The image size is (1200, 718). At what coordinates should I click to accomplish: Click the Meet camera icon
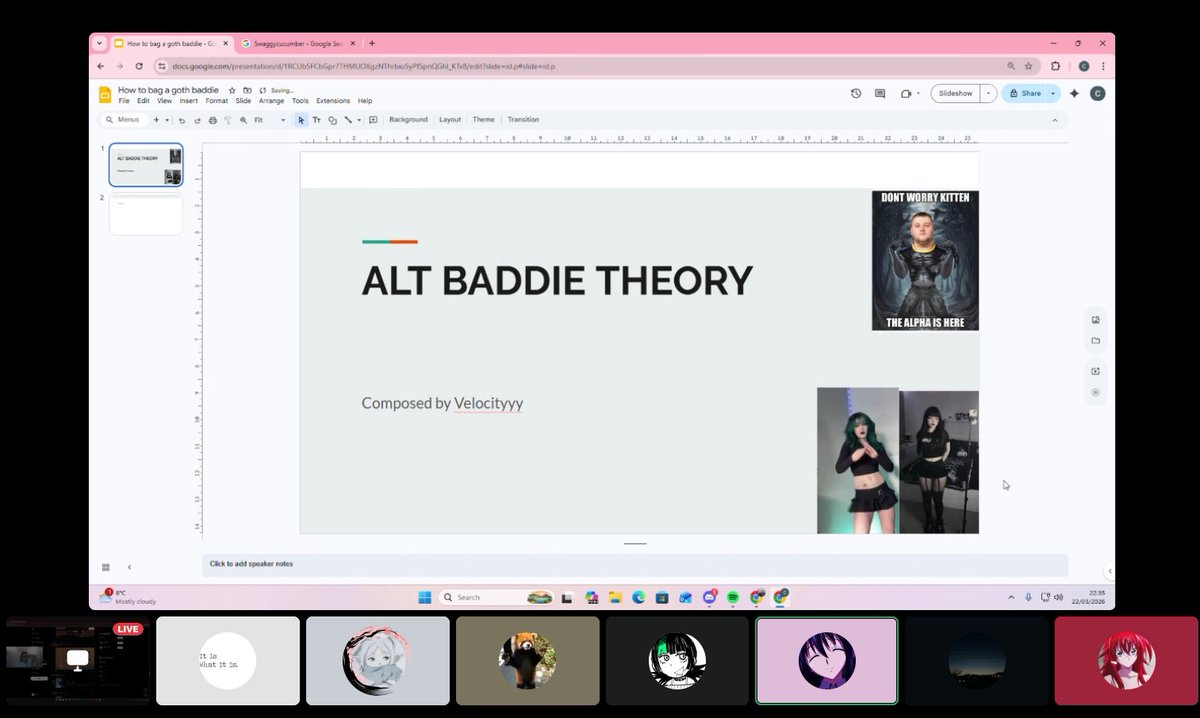(x=905, y=93)
